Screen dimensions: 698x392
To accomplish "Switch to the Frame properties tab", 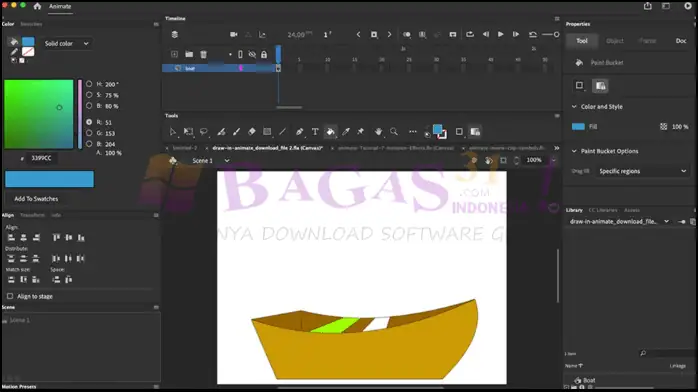I will point(647,40).
